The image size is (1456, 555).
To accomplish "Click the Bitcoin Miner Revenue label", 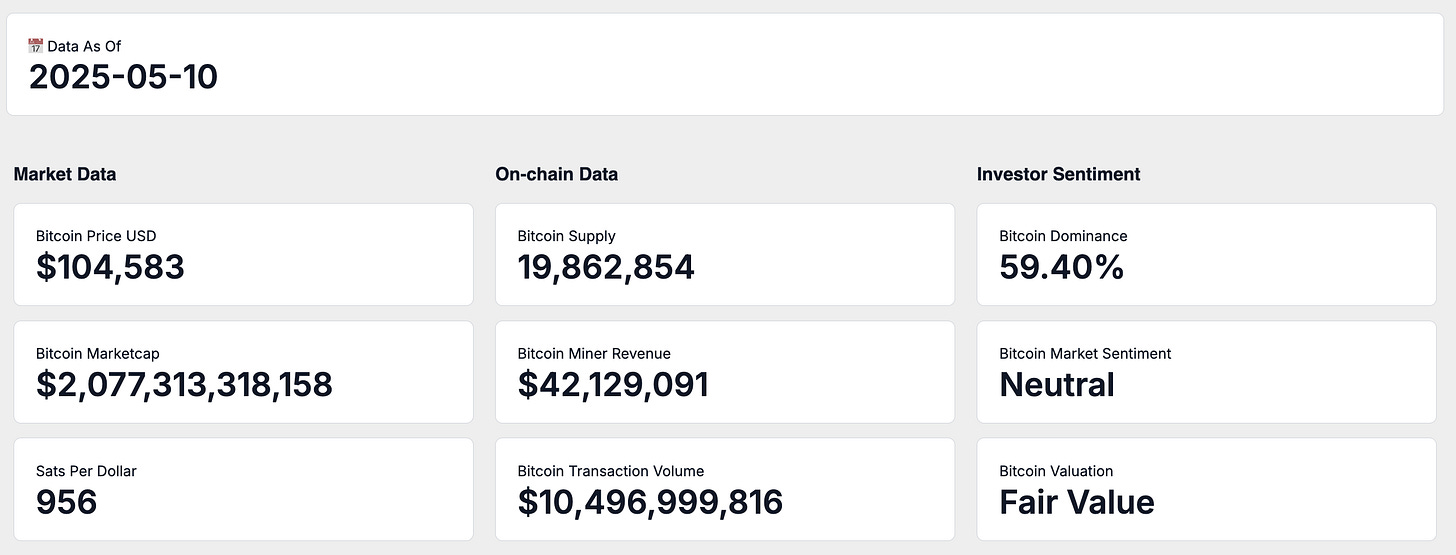I will pyautogui.click(x=594, y=353).
